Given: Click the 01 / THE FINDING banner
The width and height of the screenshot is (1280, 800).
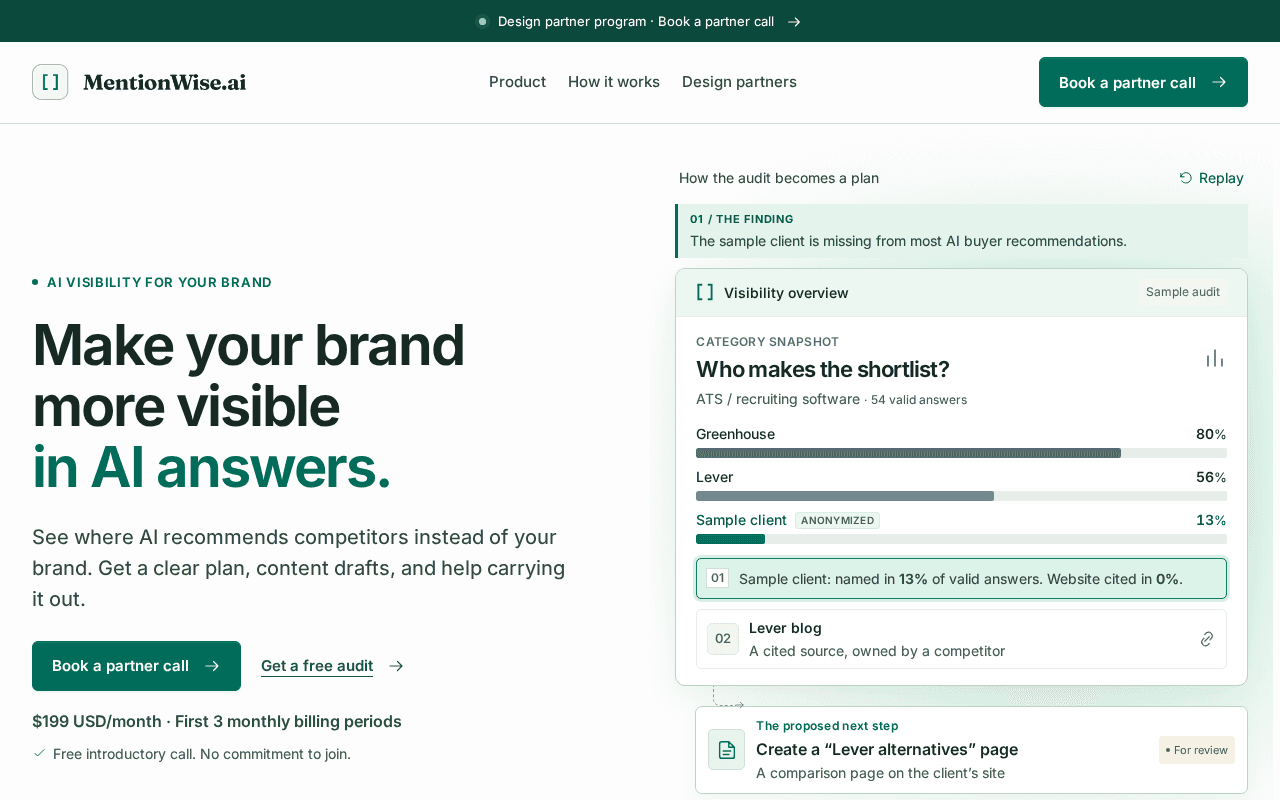Looking at the screenshot, I should click(961, 231).
